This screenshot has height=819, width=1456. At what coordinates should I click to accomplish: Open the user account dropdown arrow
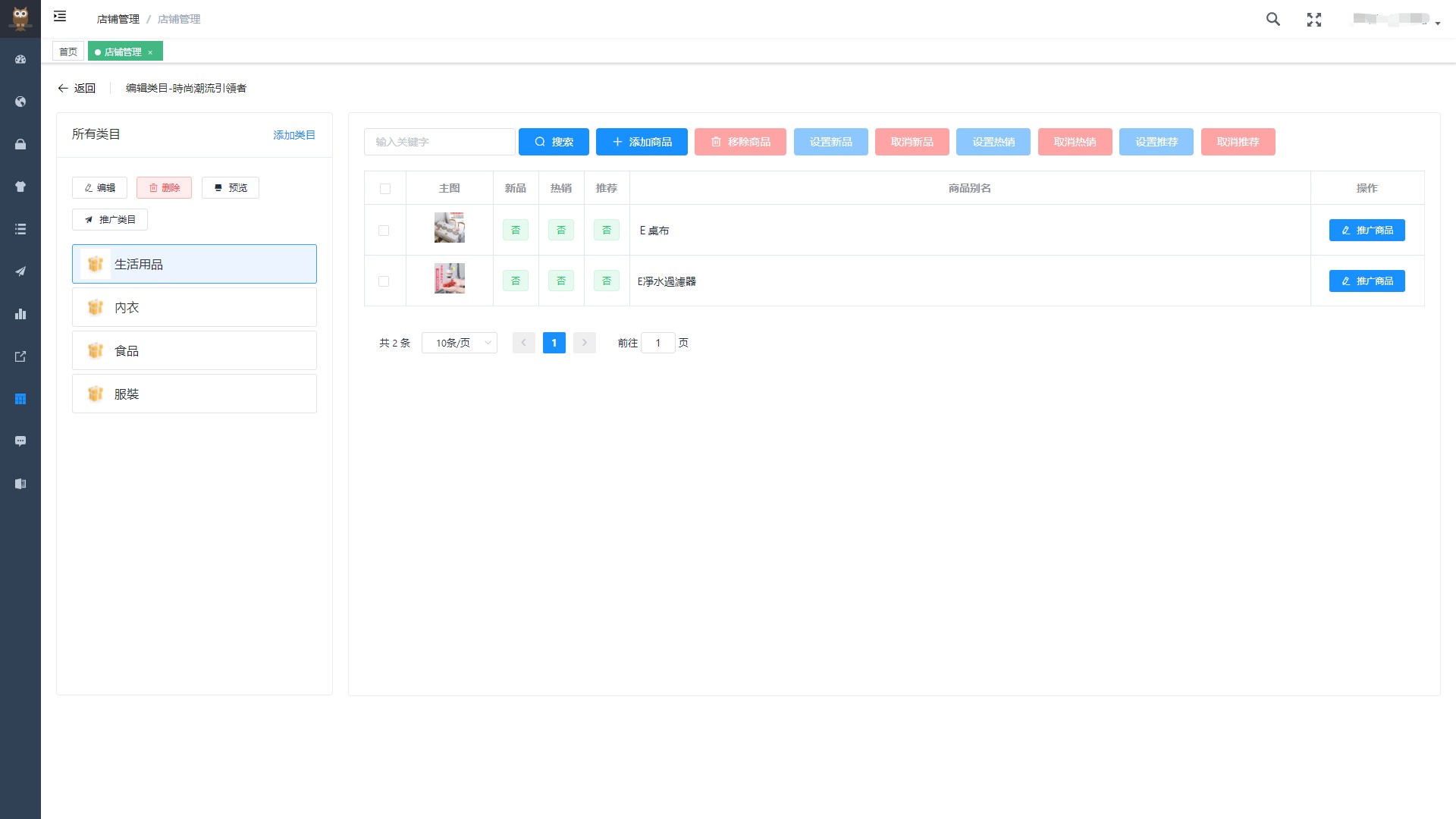[x=1437, y=24]
